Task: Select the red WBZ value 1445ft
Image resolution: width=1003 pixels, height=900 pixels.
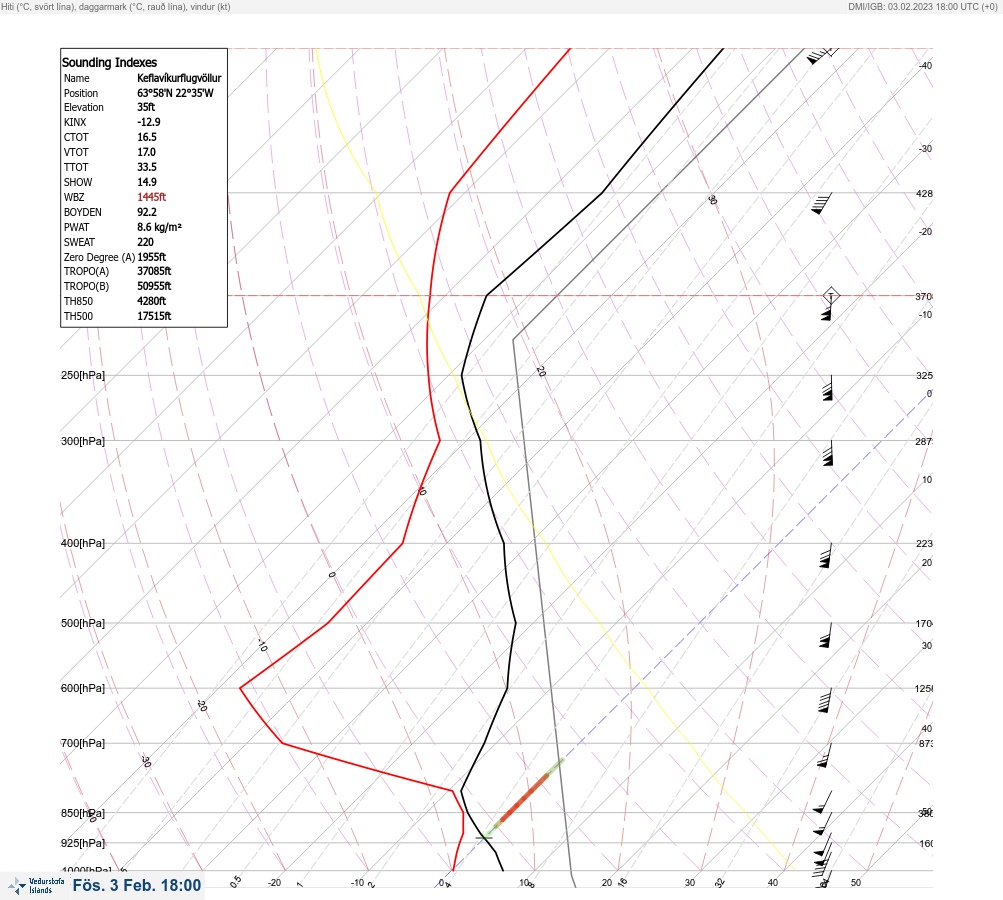Action: tap(152, 197)
